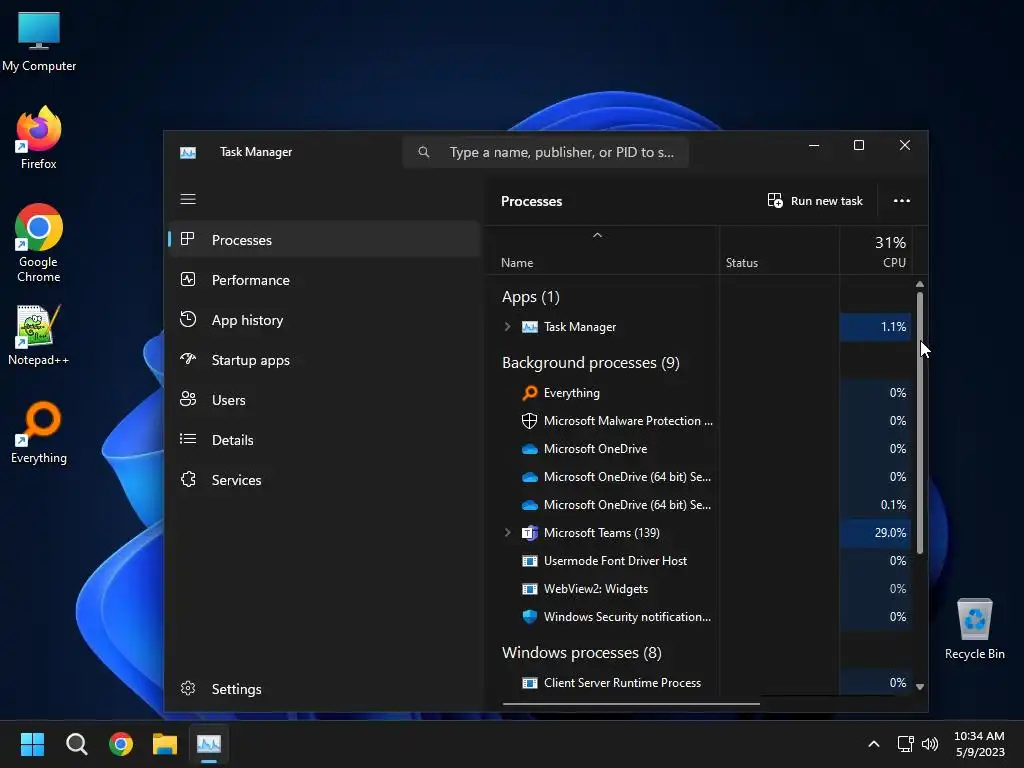This screenshot has width=1024, height=768.
Task: Open the Firefox desktop shortcut
Action: (39, 137)
